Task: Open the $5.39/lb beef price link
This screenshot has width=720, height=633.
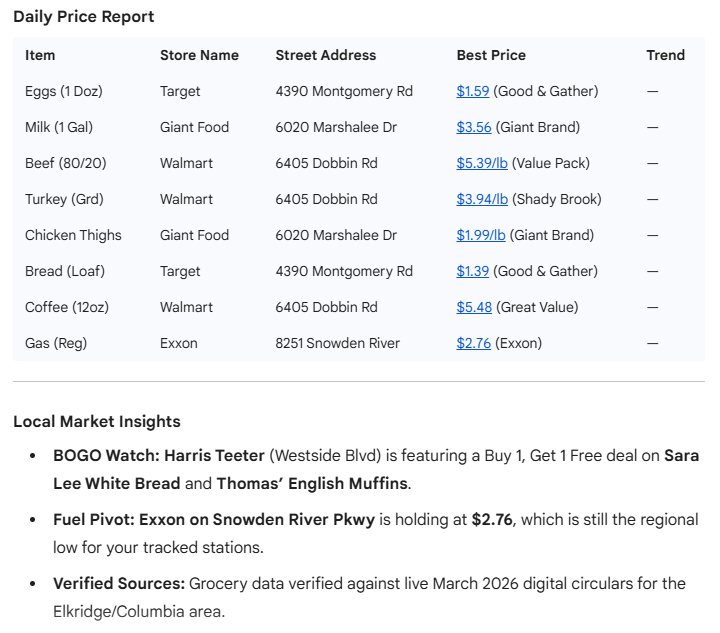Action: (482, 163)
